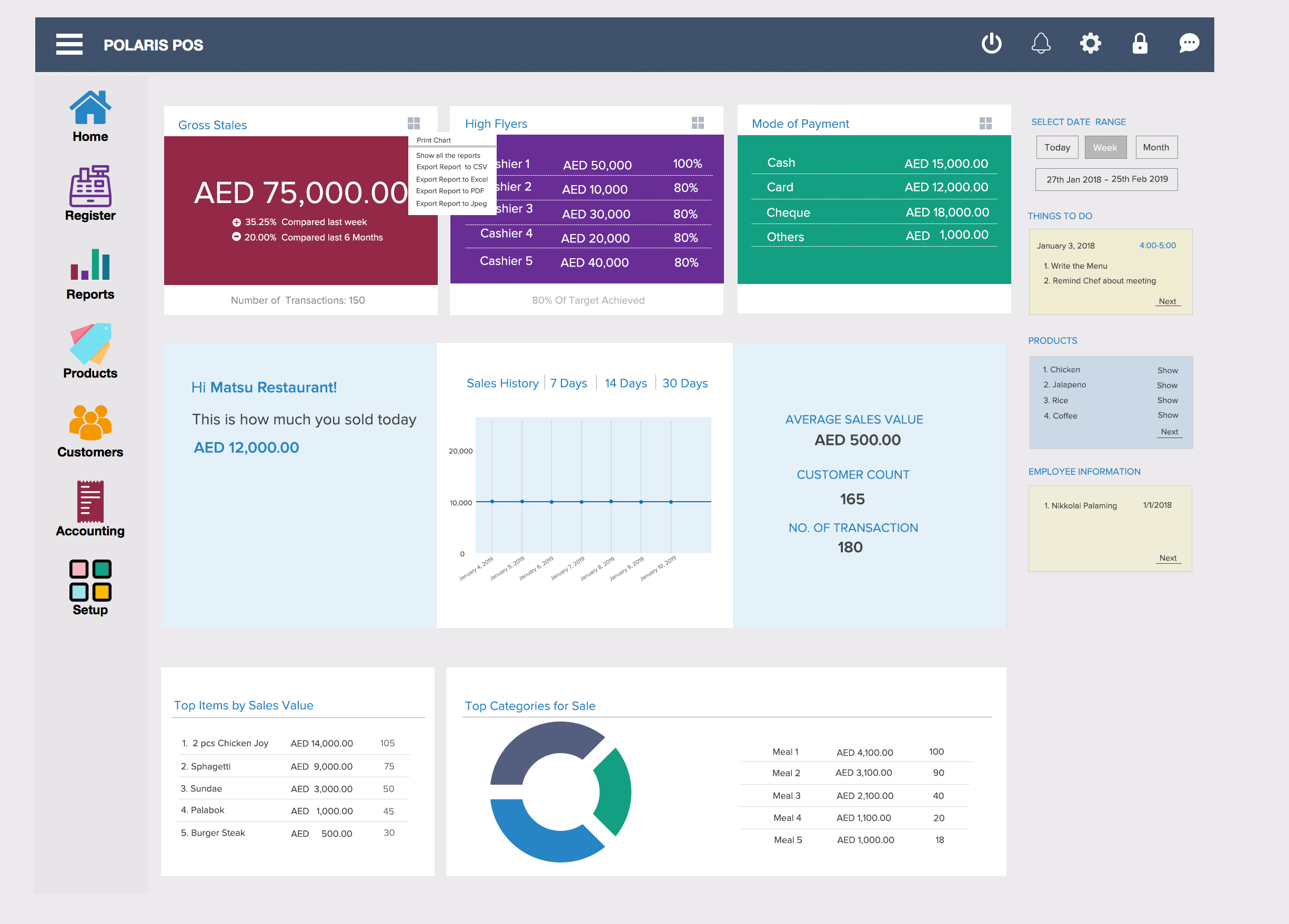Click the Matsu Restaurant name
This screenshot has width=1289, height=924.
[274, 388]
